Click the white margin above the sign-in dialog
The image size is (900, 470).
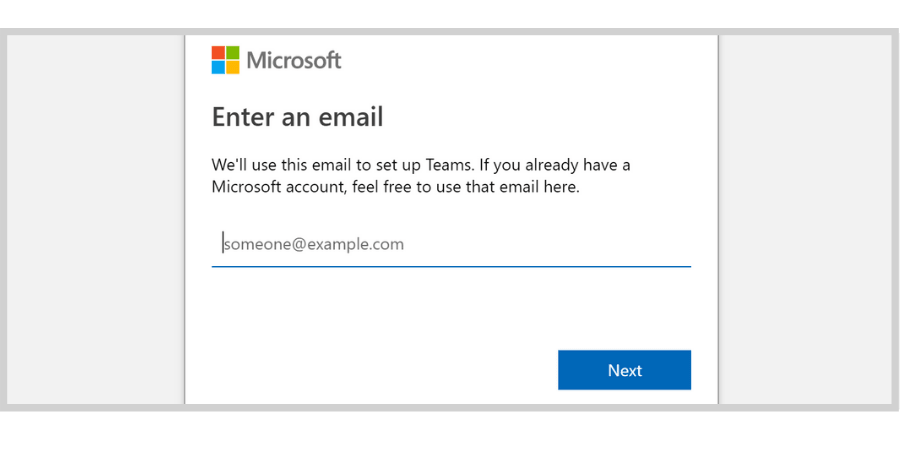[450, 13]
